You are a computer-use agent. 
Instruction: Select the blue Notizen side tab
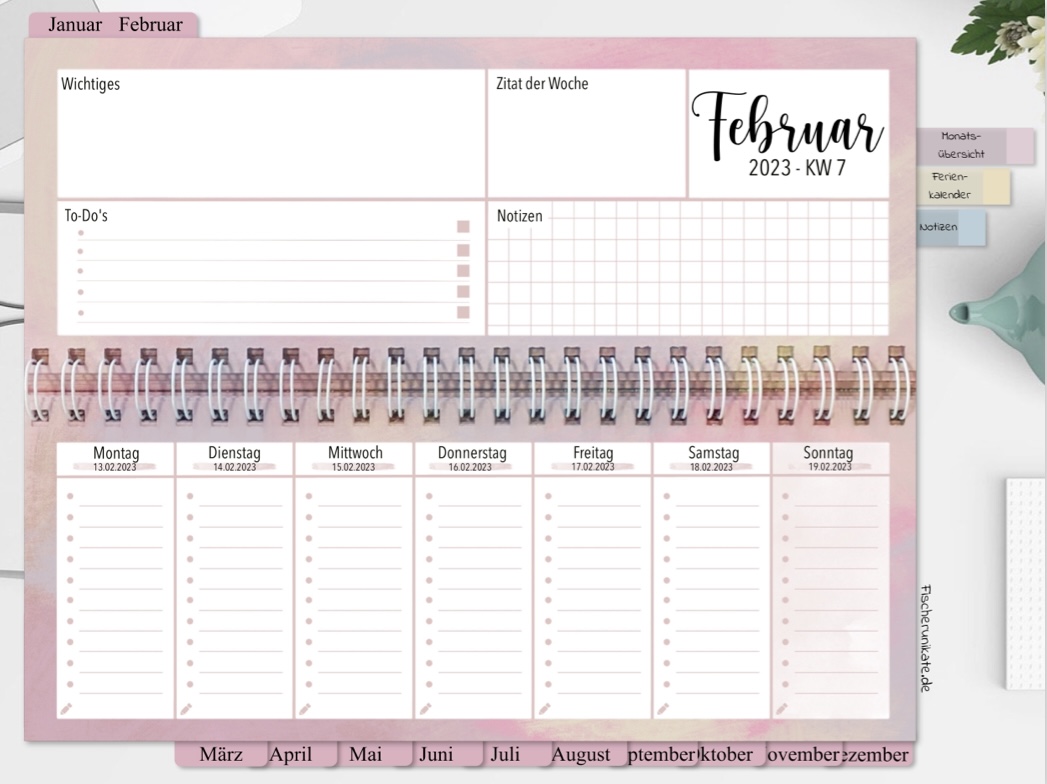[950, 228]
